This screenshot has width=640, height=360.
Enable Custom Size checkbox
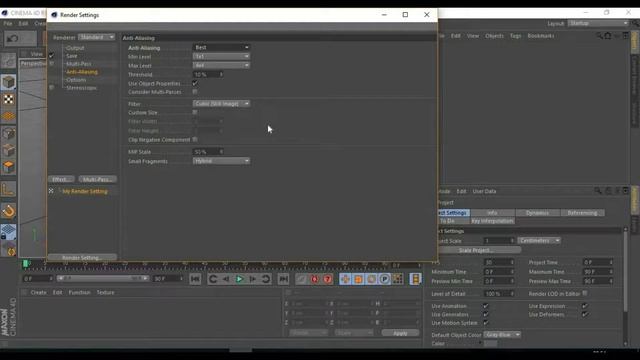coord(195,112)
